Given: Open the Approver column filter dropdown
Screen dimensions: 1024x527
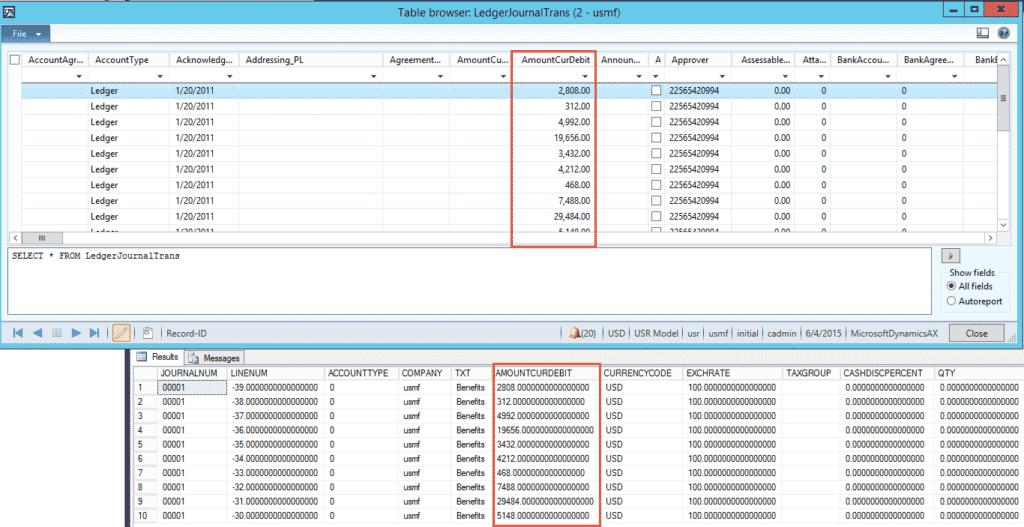Looking at the screenshot, I should point(722,76).
